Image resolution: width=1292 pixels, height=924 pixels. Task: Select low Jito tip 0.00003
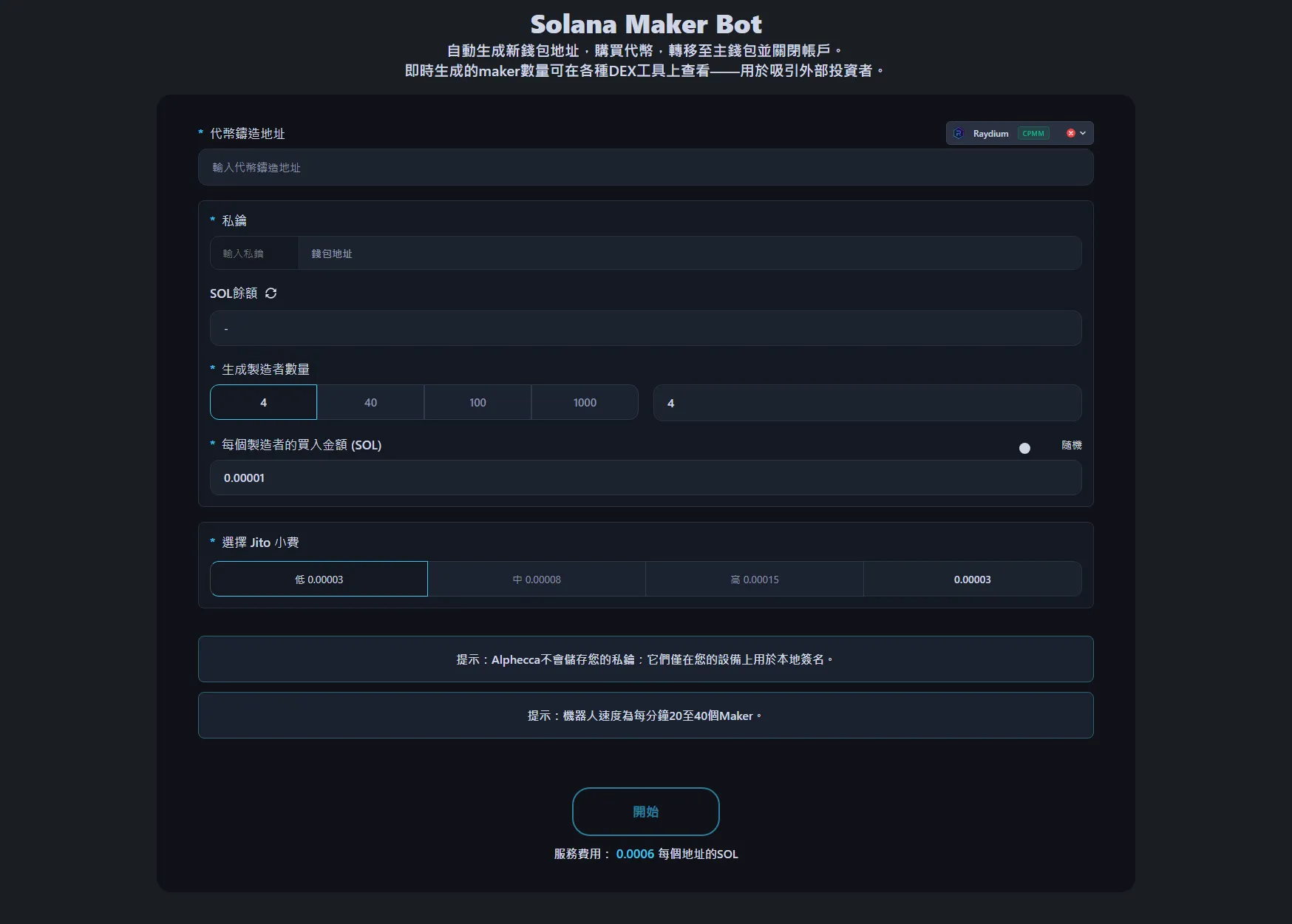(x=319, y=580)
